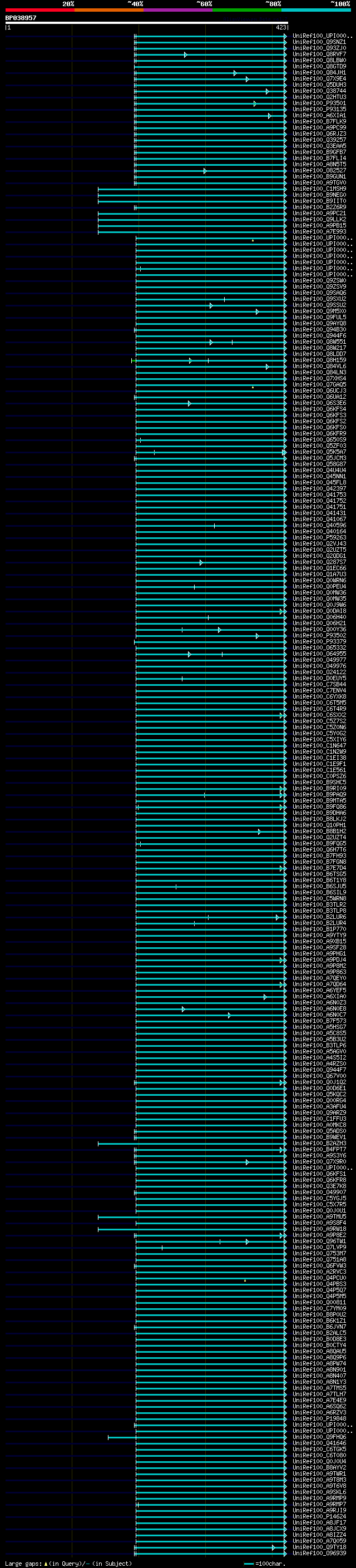The image size is (356, 1568).
Task: Select the UniRef100_Q287S7 hit label
Action: click(x=319, y=562)
